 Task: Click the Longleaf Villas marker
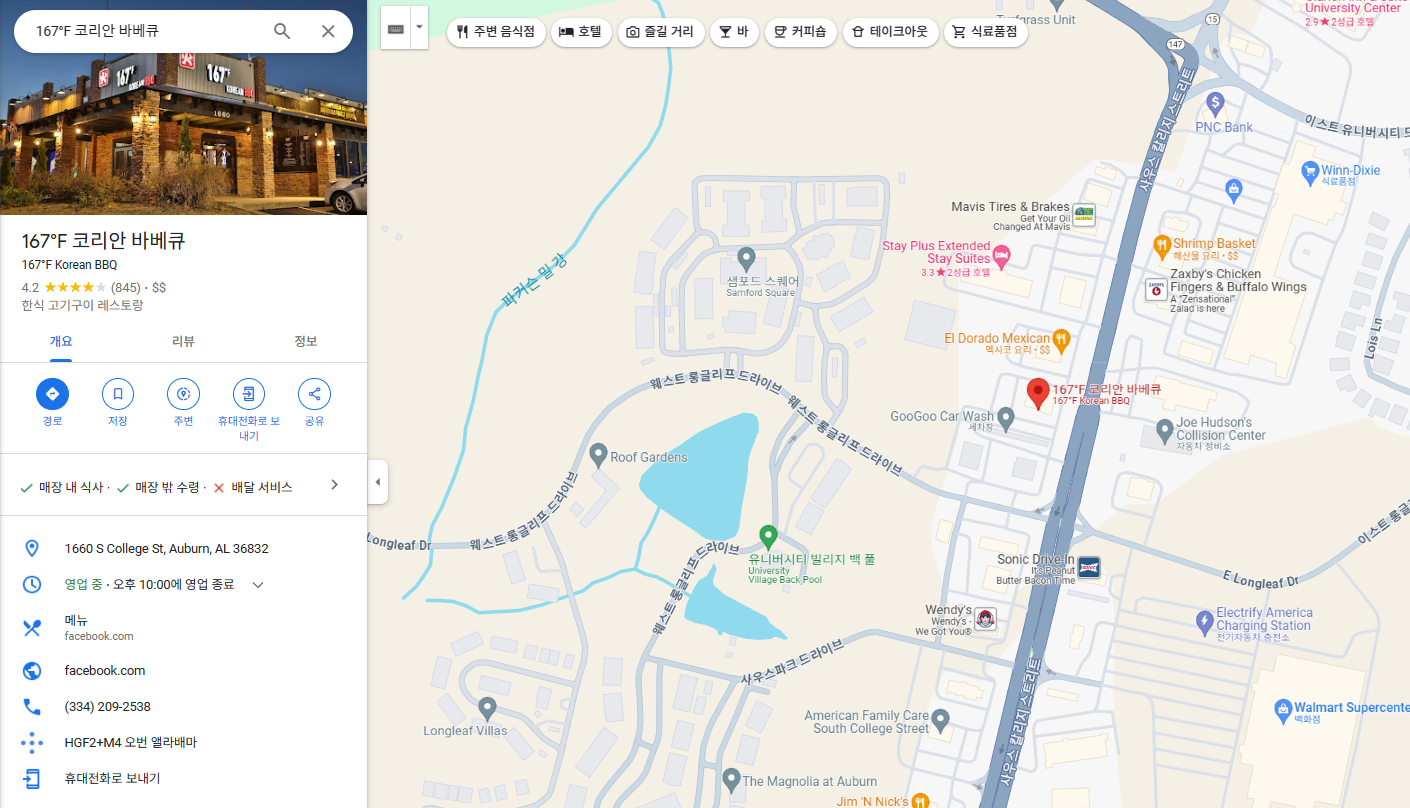[487, 709]
